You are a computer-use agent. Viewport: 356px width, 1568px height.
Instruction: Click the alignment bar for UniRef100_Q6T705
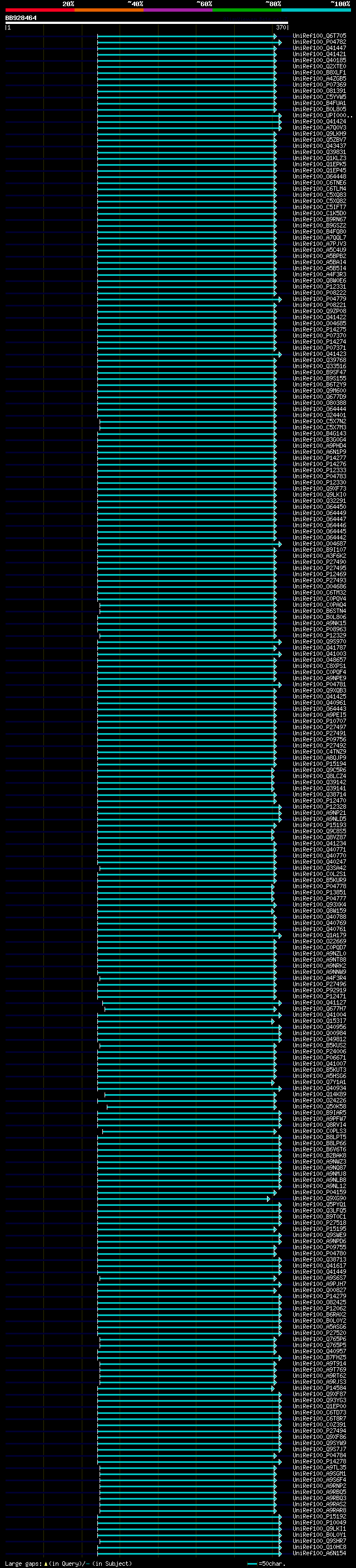(187, 36)
